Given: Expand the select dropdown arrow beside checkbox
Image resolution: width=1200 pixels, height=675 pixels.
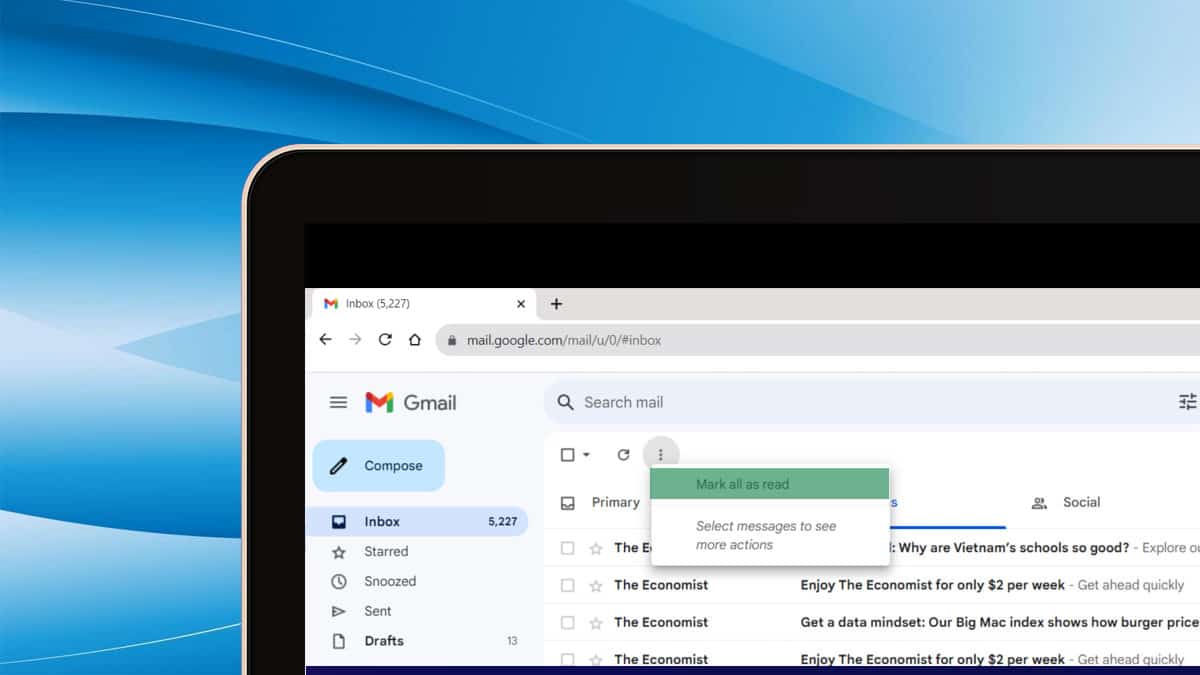Looking at the screenshot, I should (x=587, y=455).
